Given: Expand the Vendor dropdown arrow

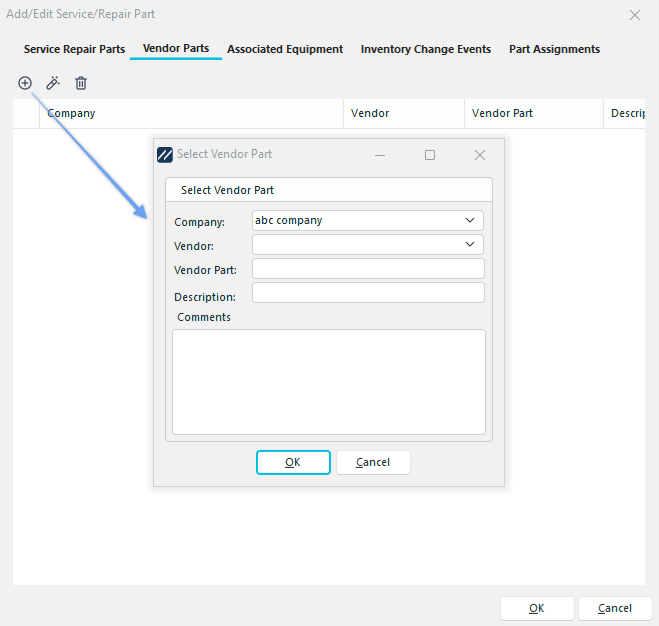Looking at the screenshot, I should [x=470, y=244].
